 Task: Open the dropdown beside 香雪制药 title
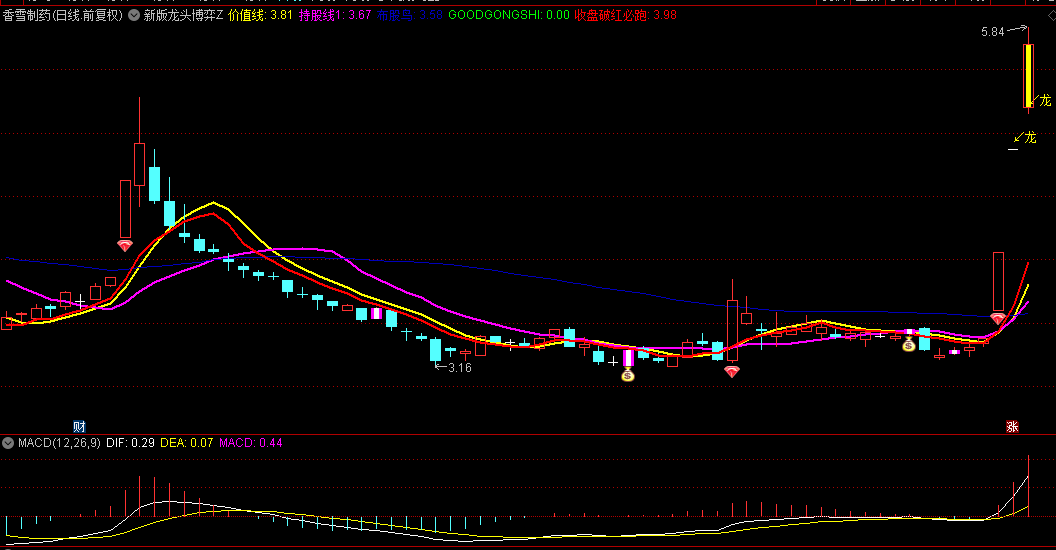(134, 15)
